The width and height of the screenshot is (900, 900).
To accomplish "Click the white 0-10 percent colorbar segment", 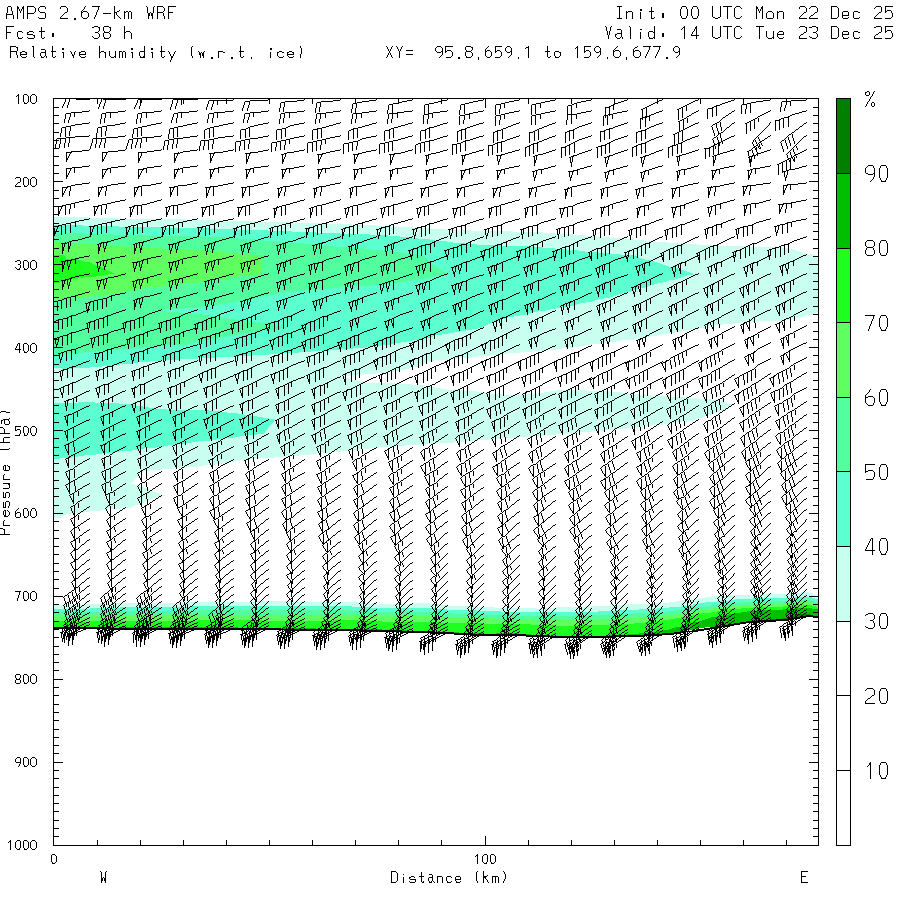I will [x=843, y=808].
